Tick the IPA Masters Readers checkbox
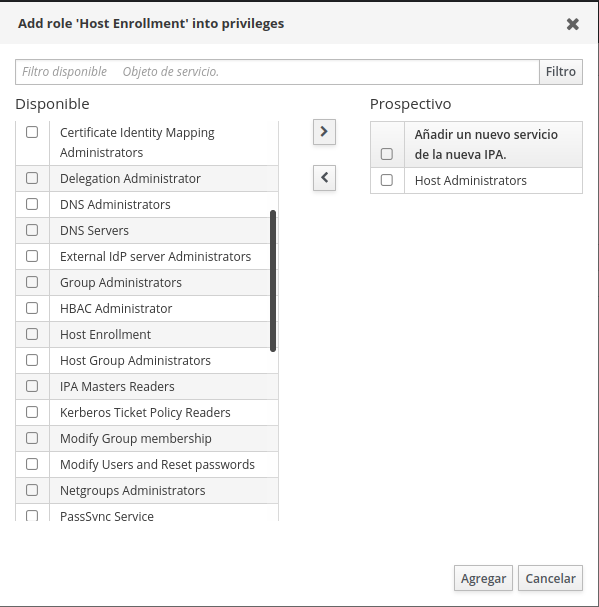Viewport: 599px width, 607px height. (32, 386)
